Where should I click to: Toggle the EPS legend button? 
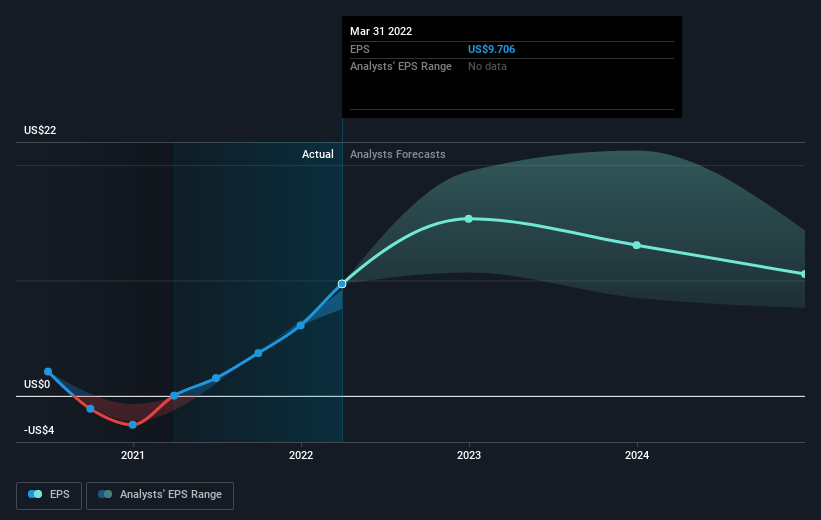[x=49, y=495]
